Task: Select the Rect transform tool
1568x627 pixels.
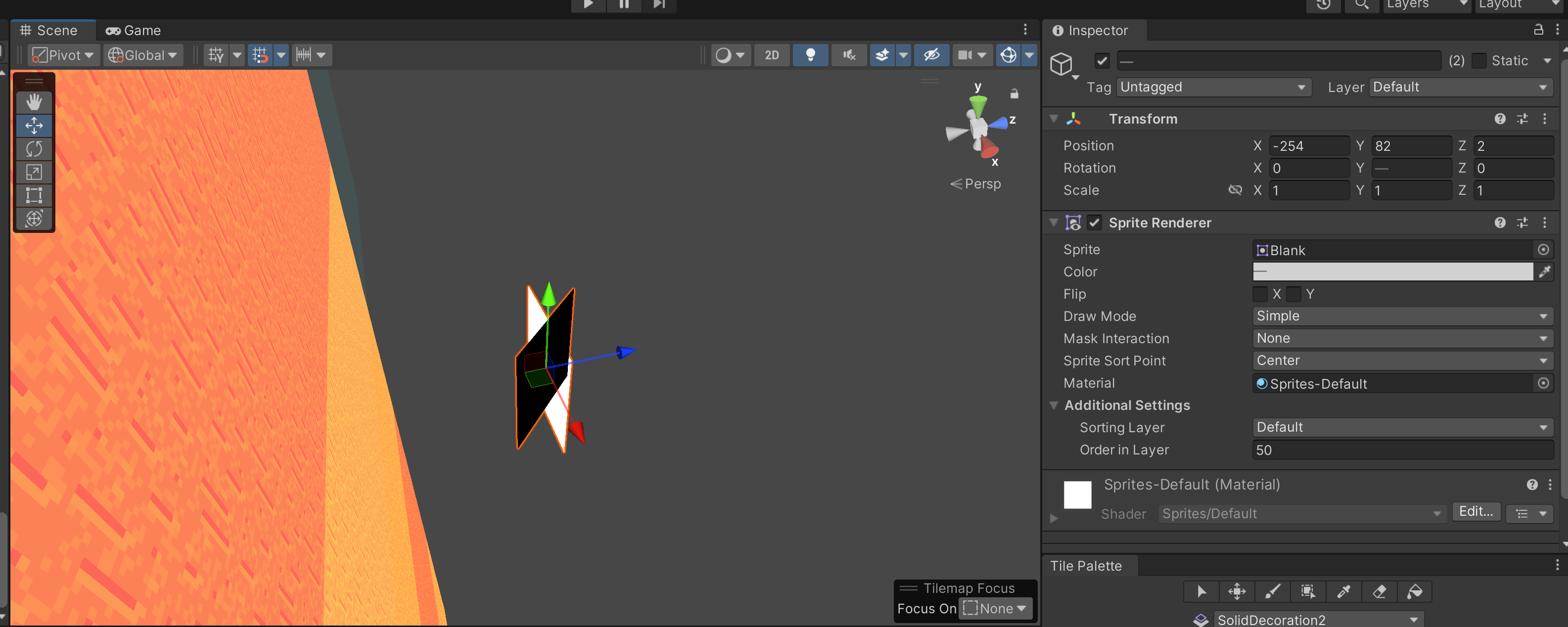Action: click(34, 195)
